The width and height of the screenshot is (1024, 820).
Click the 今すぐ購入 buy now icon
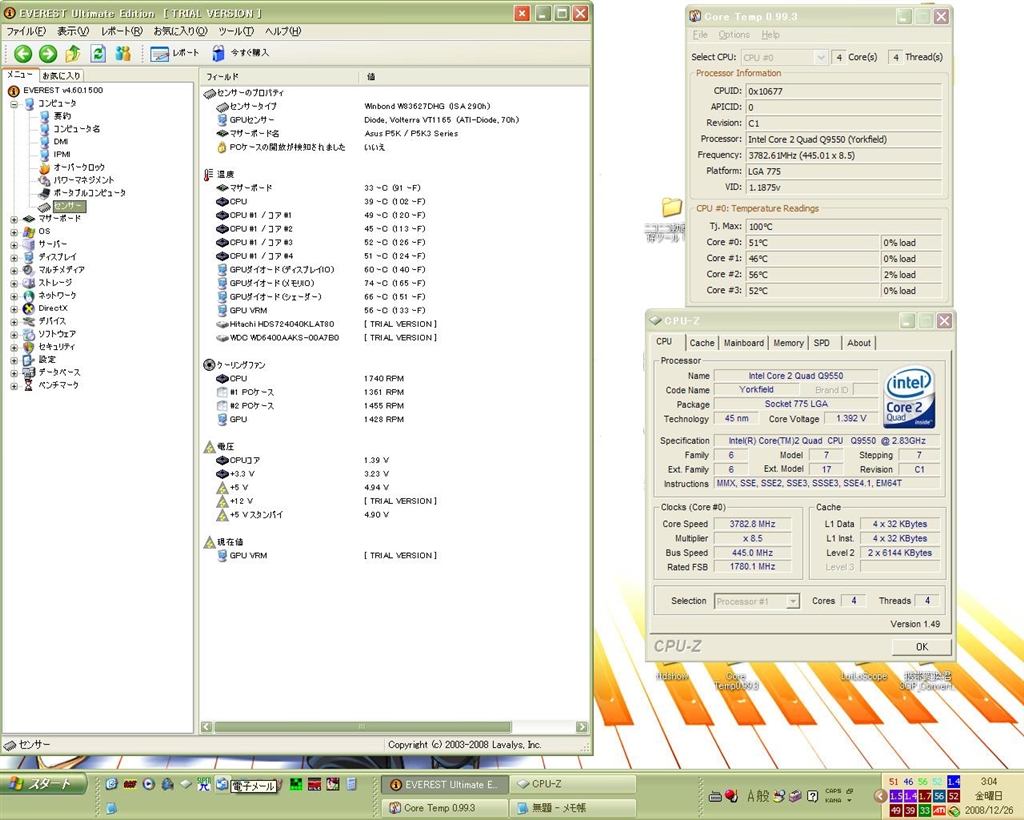point(219,53)
